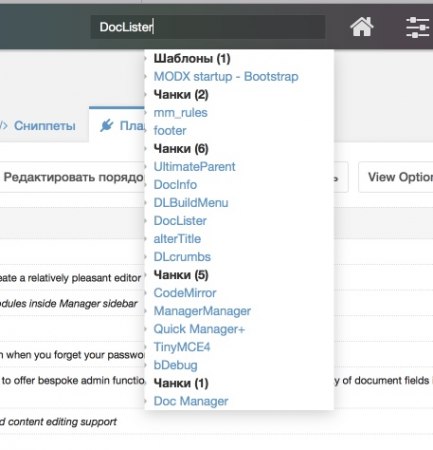Open alterTitle search result
Viewport: 433px width, 450px height.
177,239
